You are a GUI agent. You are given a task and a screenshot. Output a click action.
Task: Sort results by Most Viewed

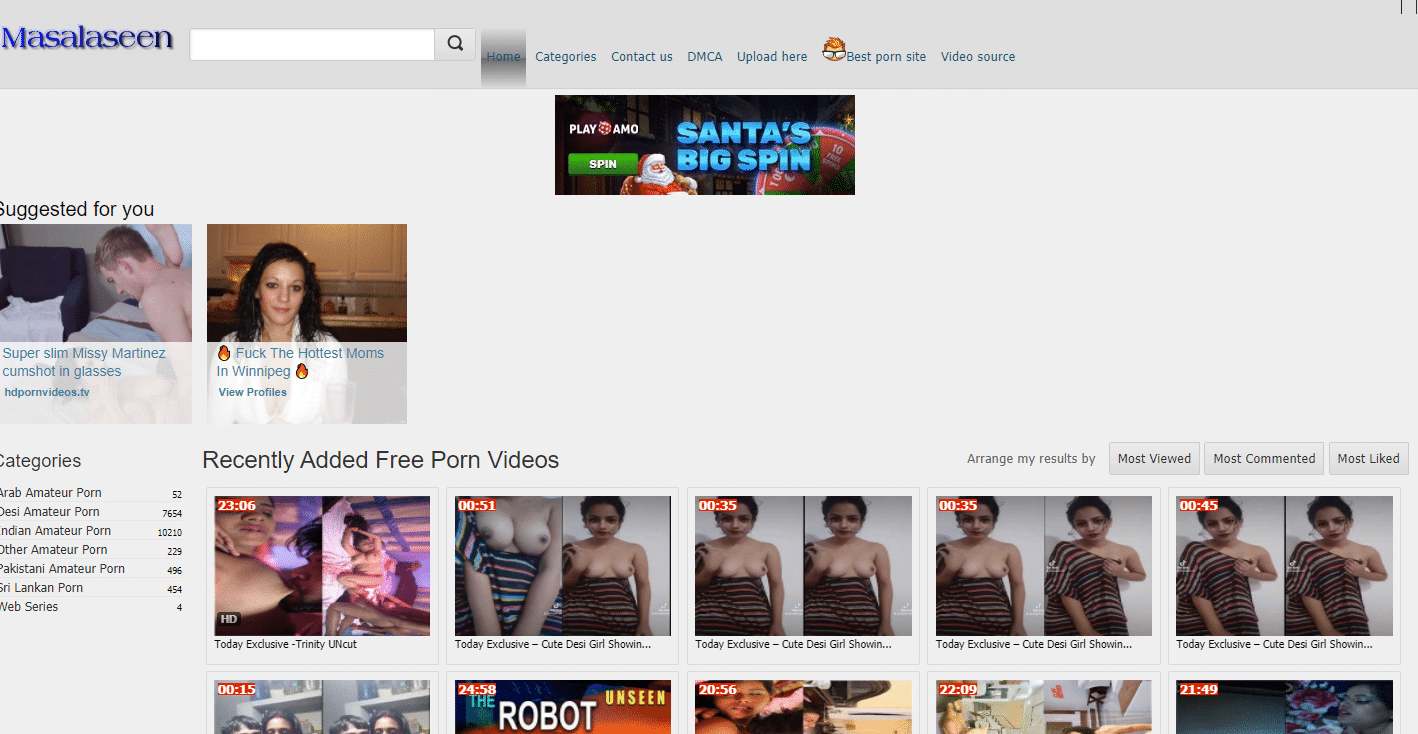pyautogui.click(x=1154, y=459)
